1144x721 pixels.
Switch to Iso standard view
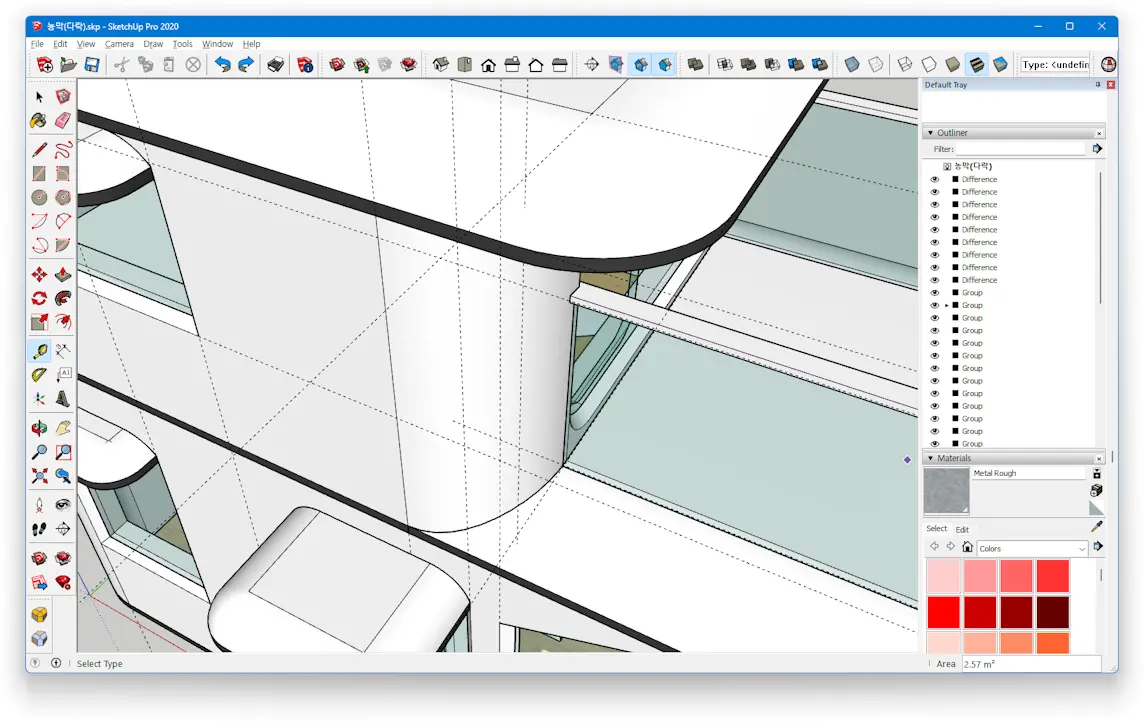pos(441,65)
